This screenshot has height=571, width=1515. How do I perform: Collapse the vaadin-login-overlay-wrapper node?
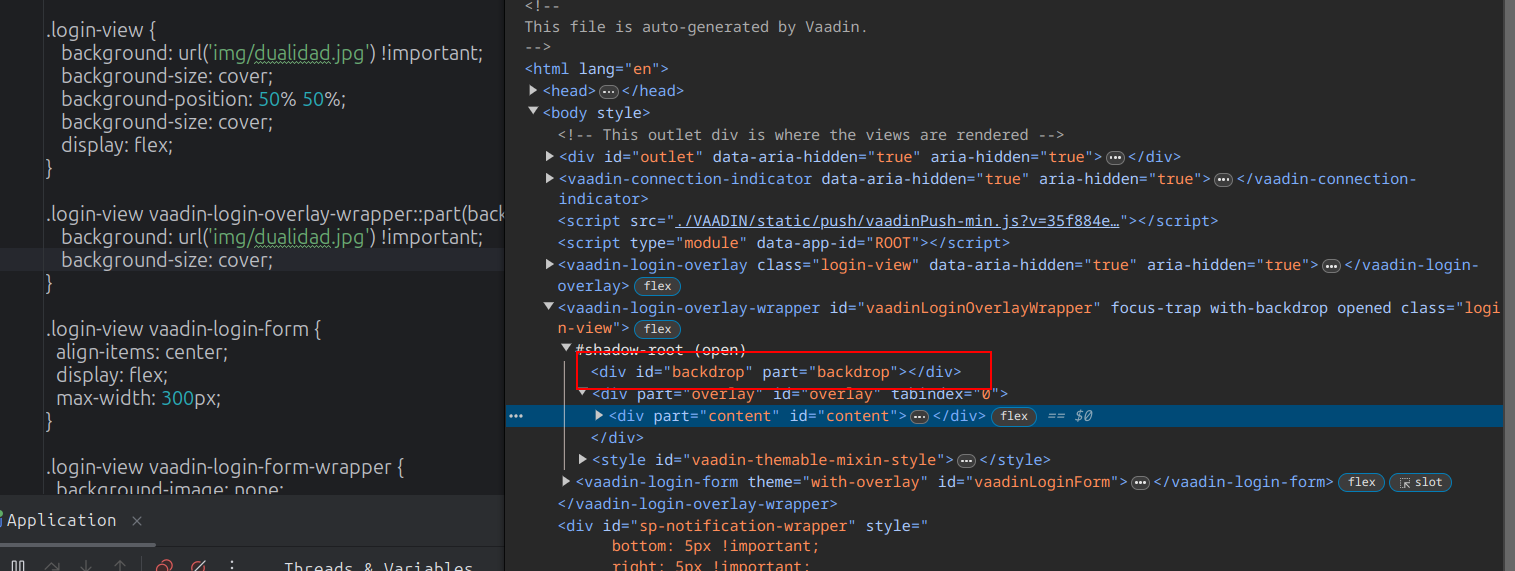point(550,308)
